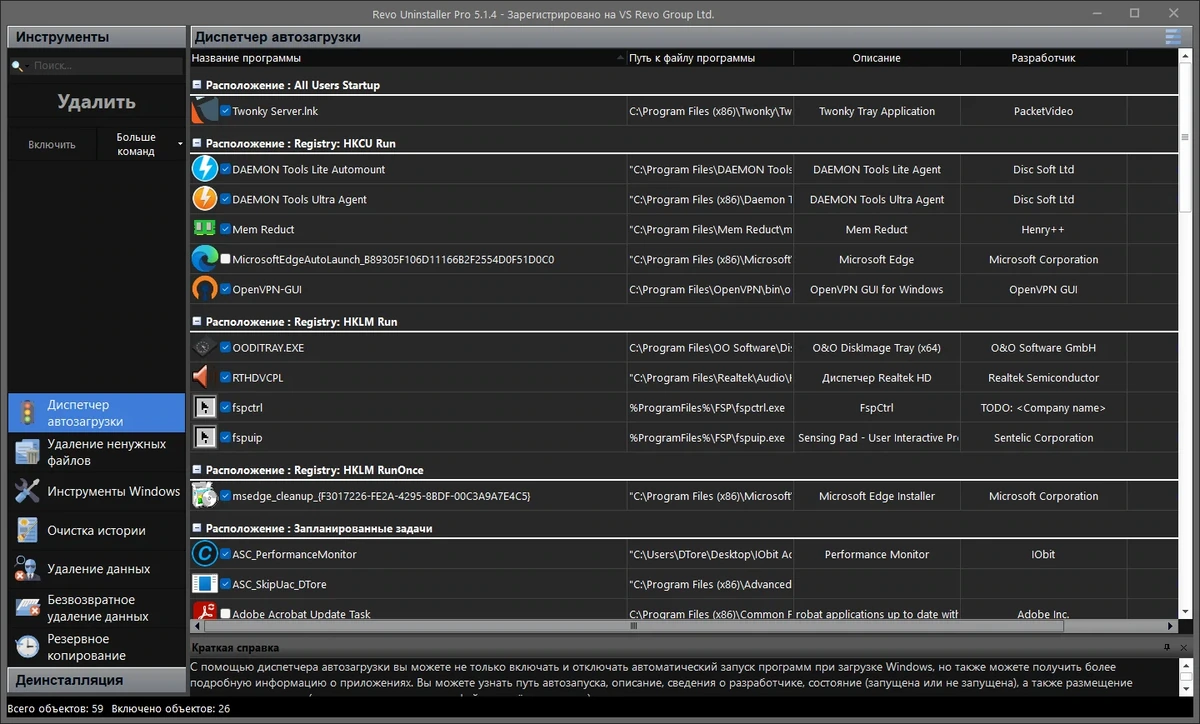
Task: Open the Больше команд dropdown arrow
Action: click(x=180, y=144)
